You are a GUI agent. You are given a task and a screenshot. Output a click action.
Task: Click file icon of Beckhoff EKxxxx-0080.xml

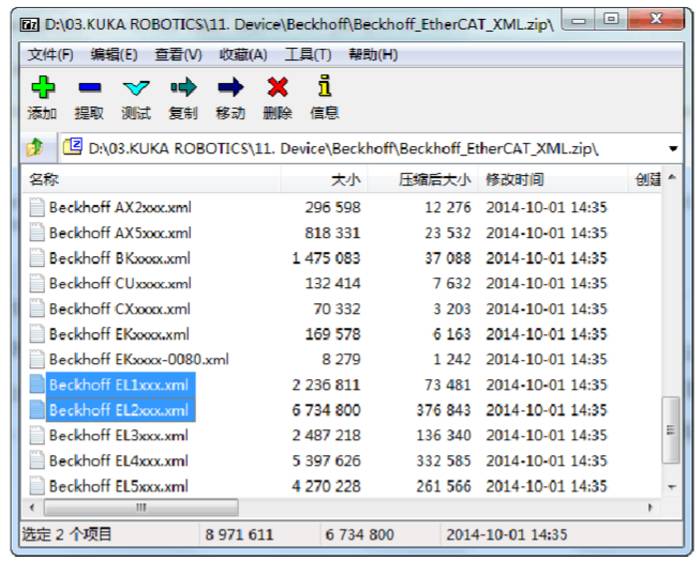pos(37,359)
